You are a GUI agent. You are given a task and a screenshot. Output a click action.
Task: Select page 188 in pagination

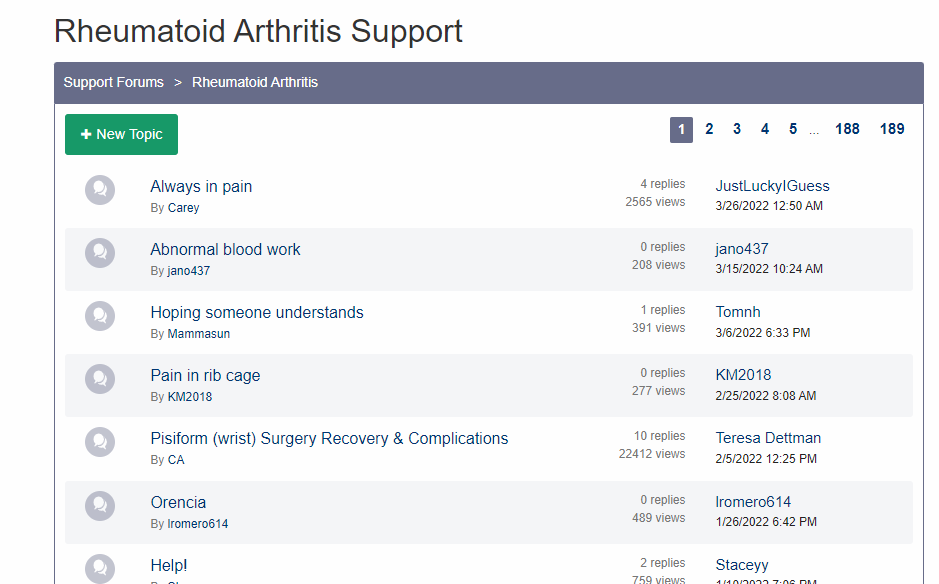847,129
